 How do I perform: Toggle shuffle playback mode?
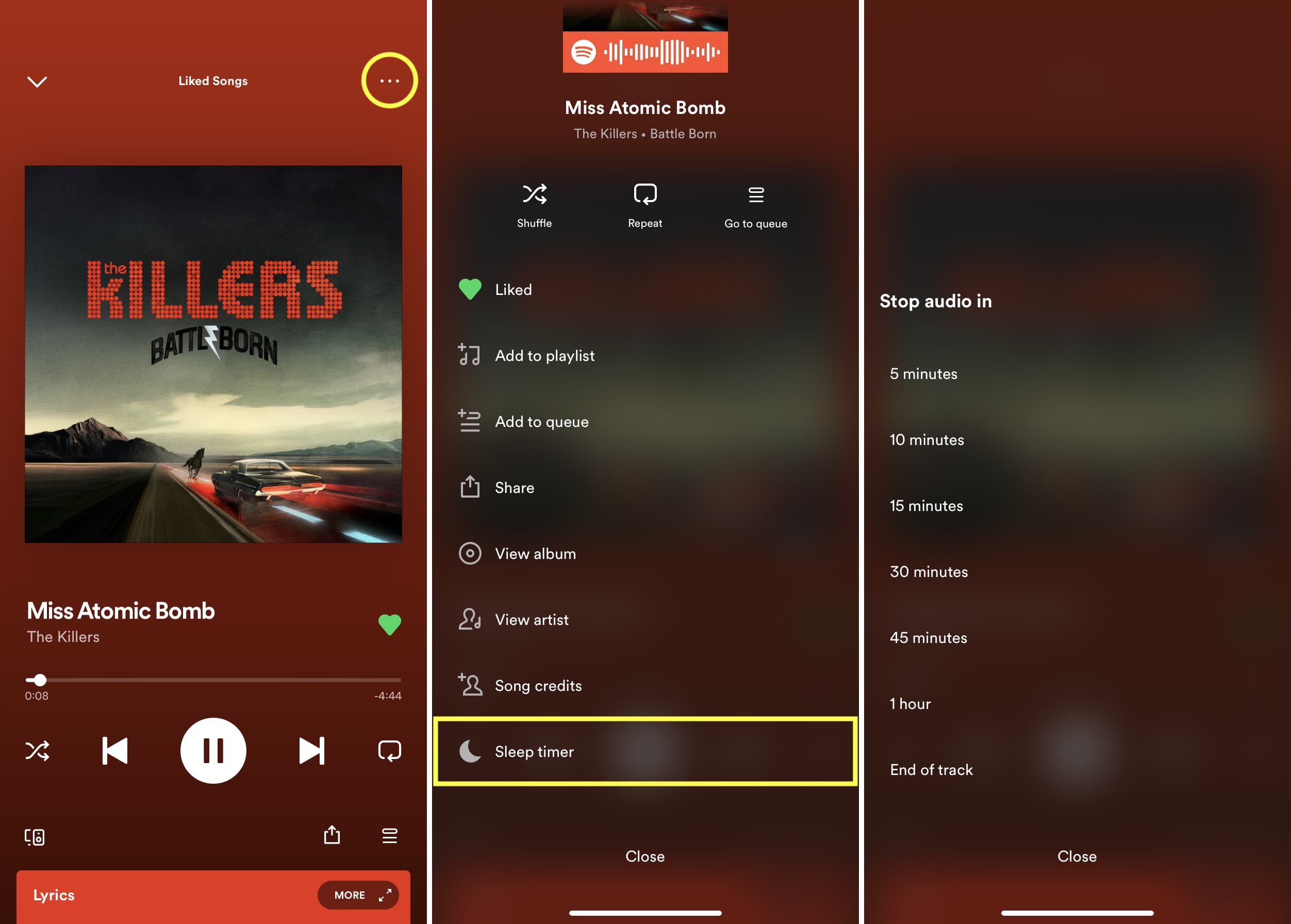37,749
